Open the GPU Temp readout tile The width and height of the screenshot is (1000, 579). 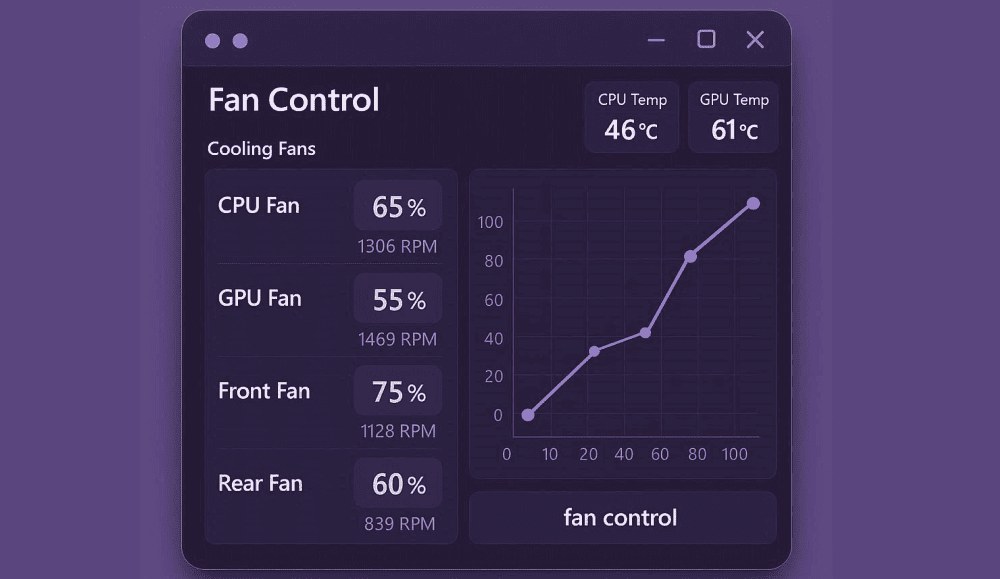click(734, 117)
